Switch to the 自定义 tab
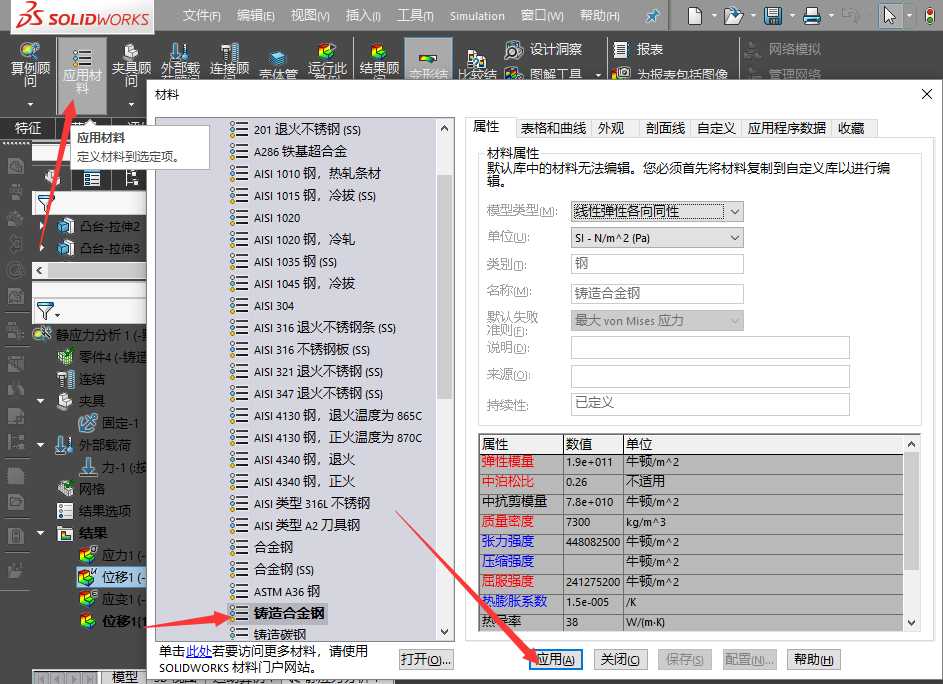 716,128
